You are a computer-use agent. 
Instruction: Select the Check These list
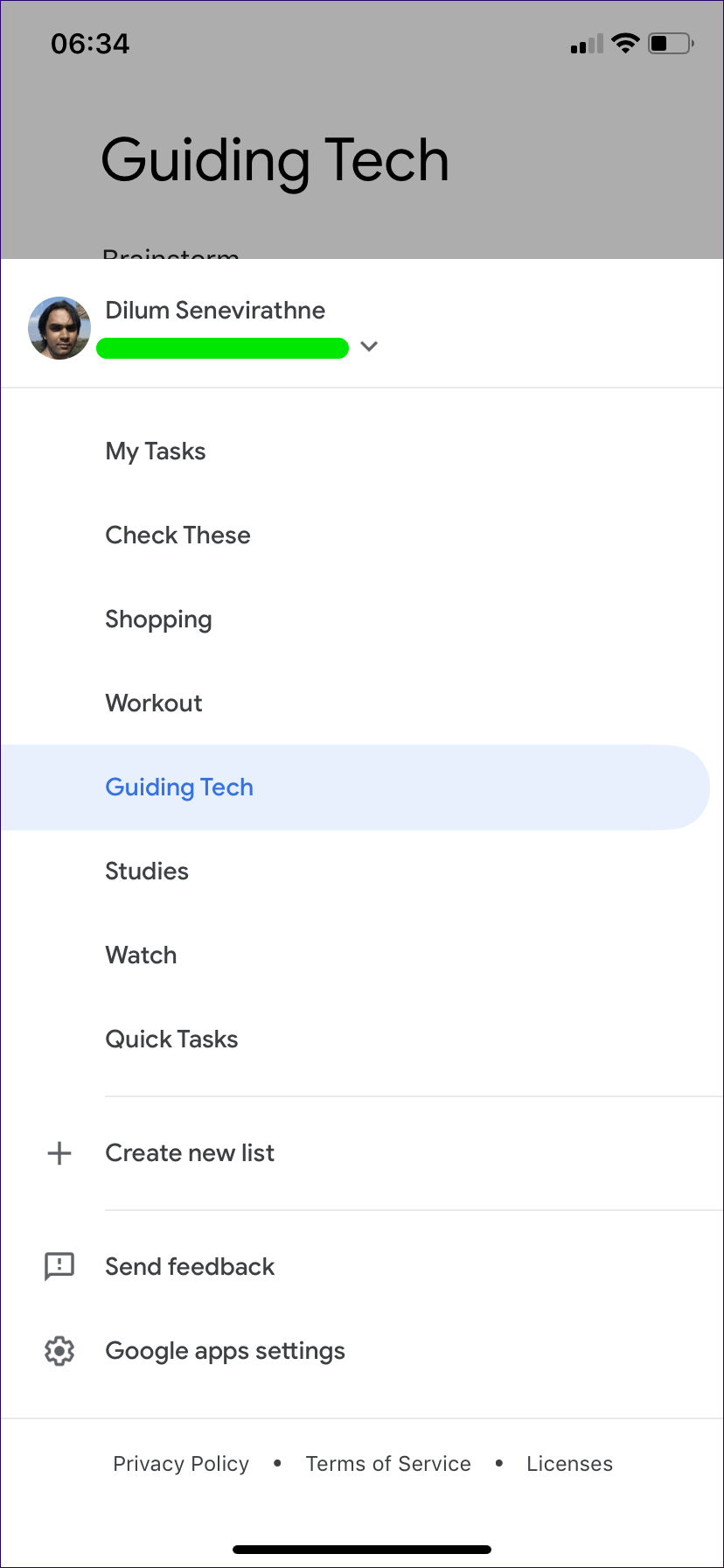click(178, 535)
